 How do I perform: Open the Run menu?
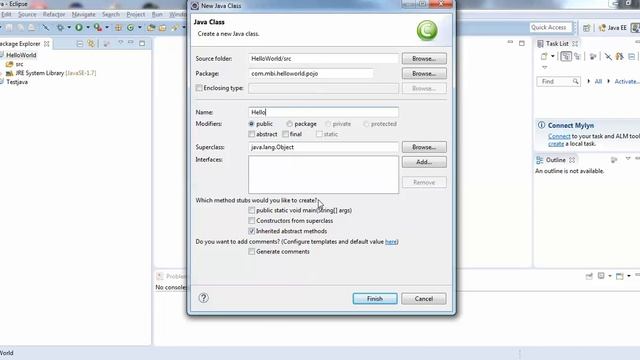tap(157, 14)
